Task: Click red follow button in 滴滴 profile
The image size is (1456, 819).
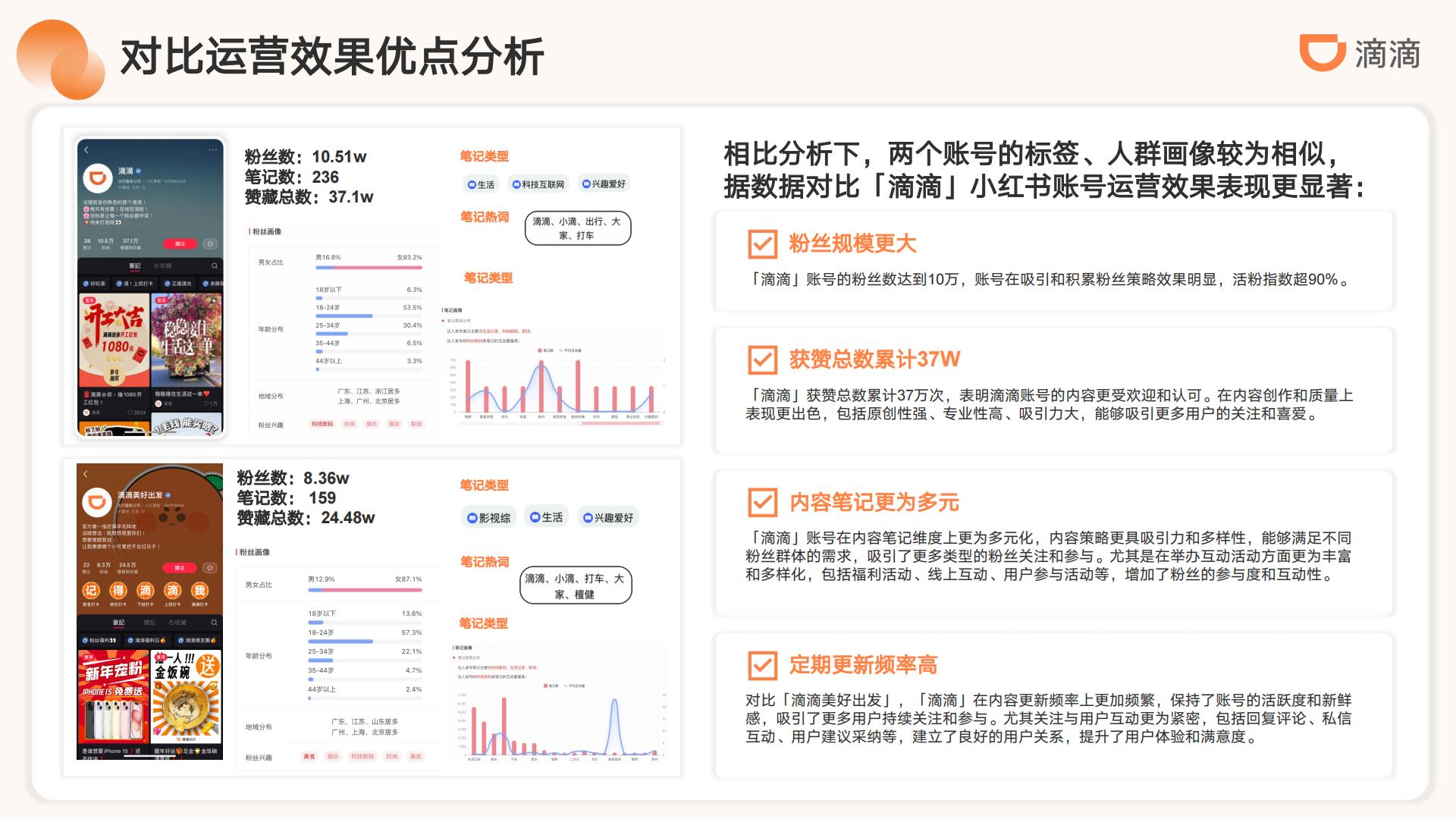Action: [x=180, y=244]
